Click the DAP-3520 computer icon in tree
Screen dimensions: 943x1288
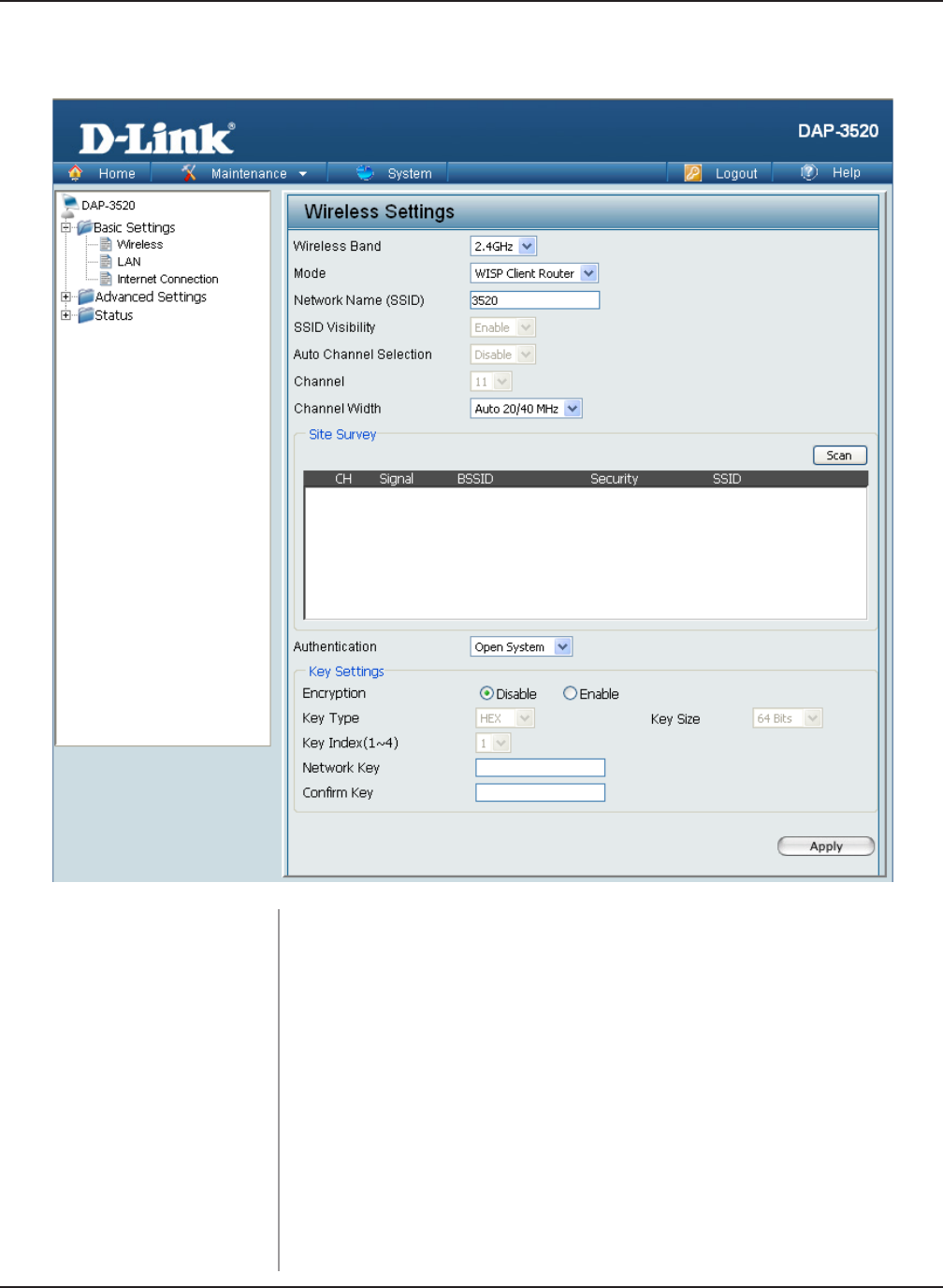69,205
